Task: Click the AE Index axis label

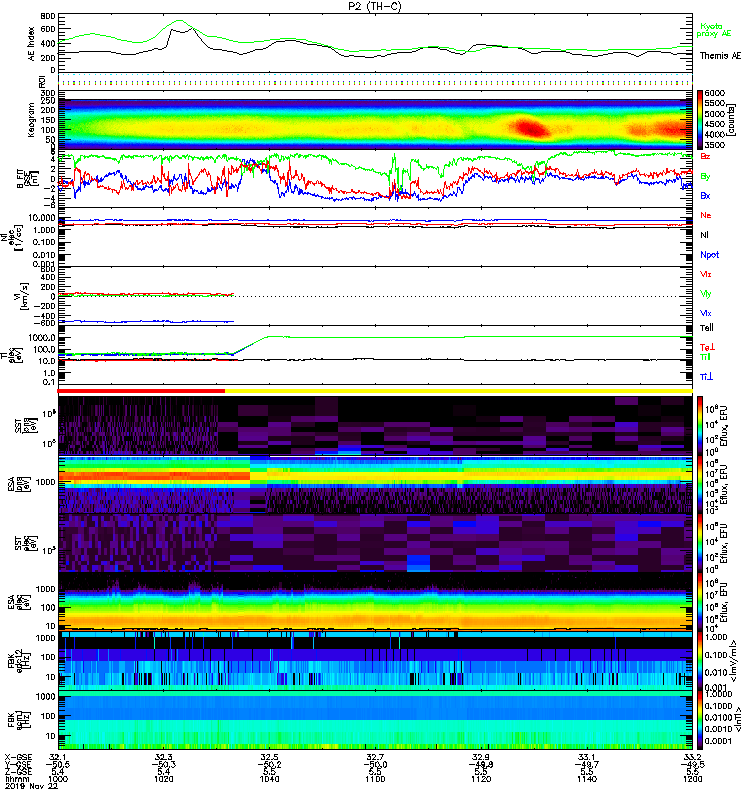Action: 31,44
